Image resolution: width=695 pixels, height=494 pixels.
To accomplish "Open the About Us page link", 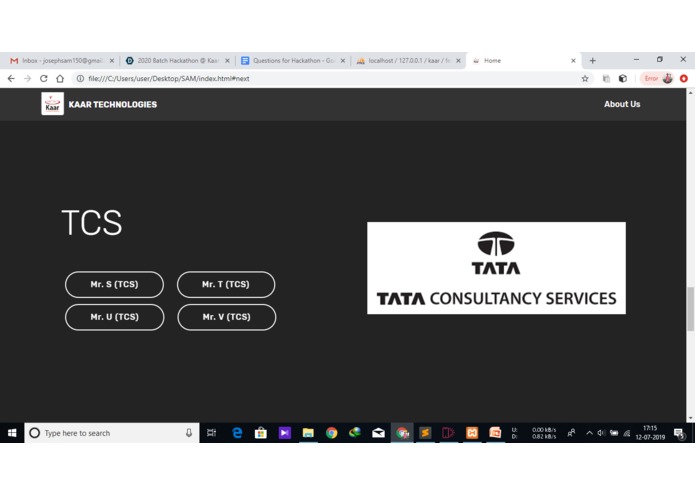I will [622, 104].
